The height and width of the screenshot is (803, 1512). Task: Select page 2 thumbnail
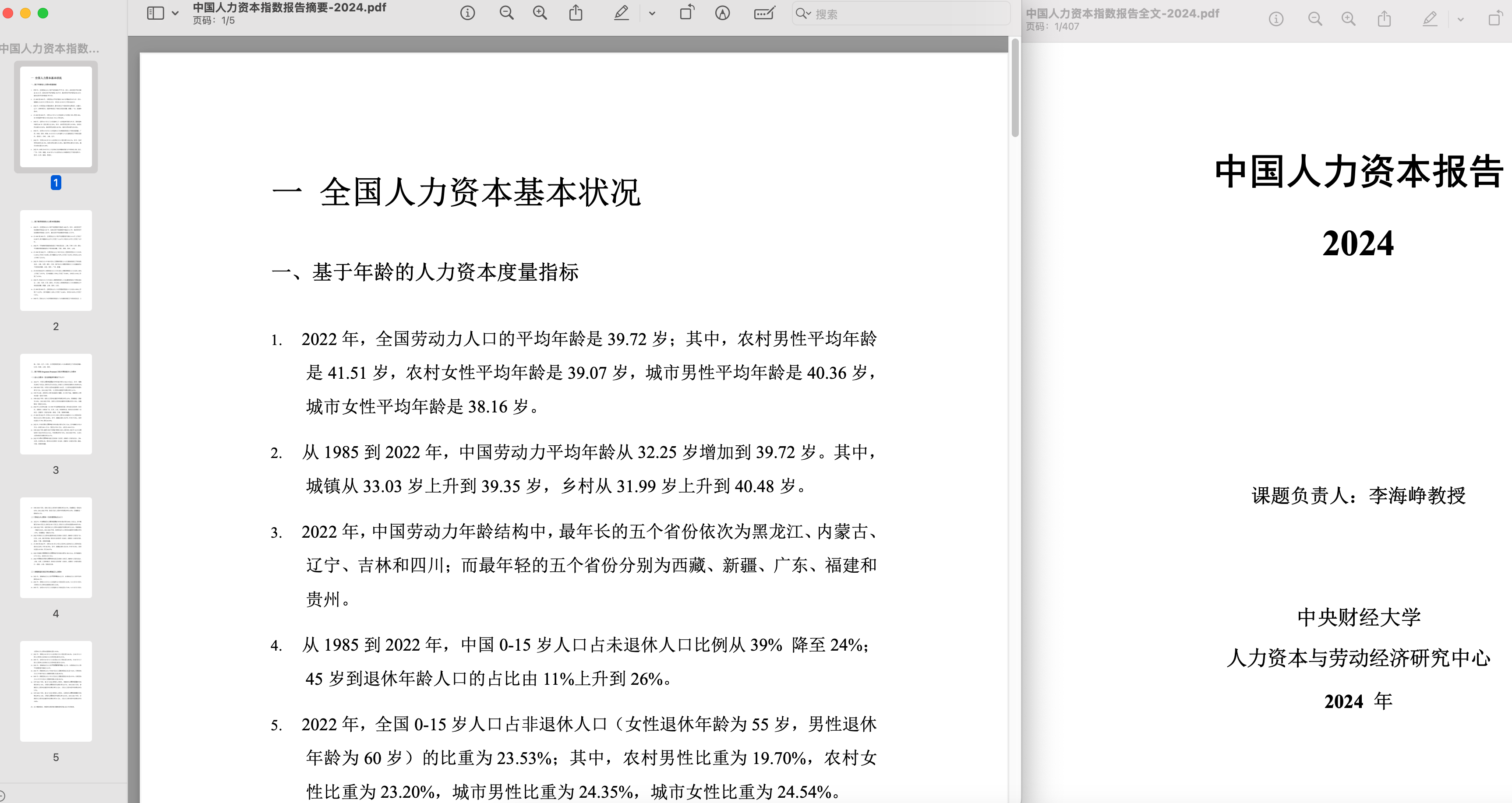tap(56, 261)
